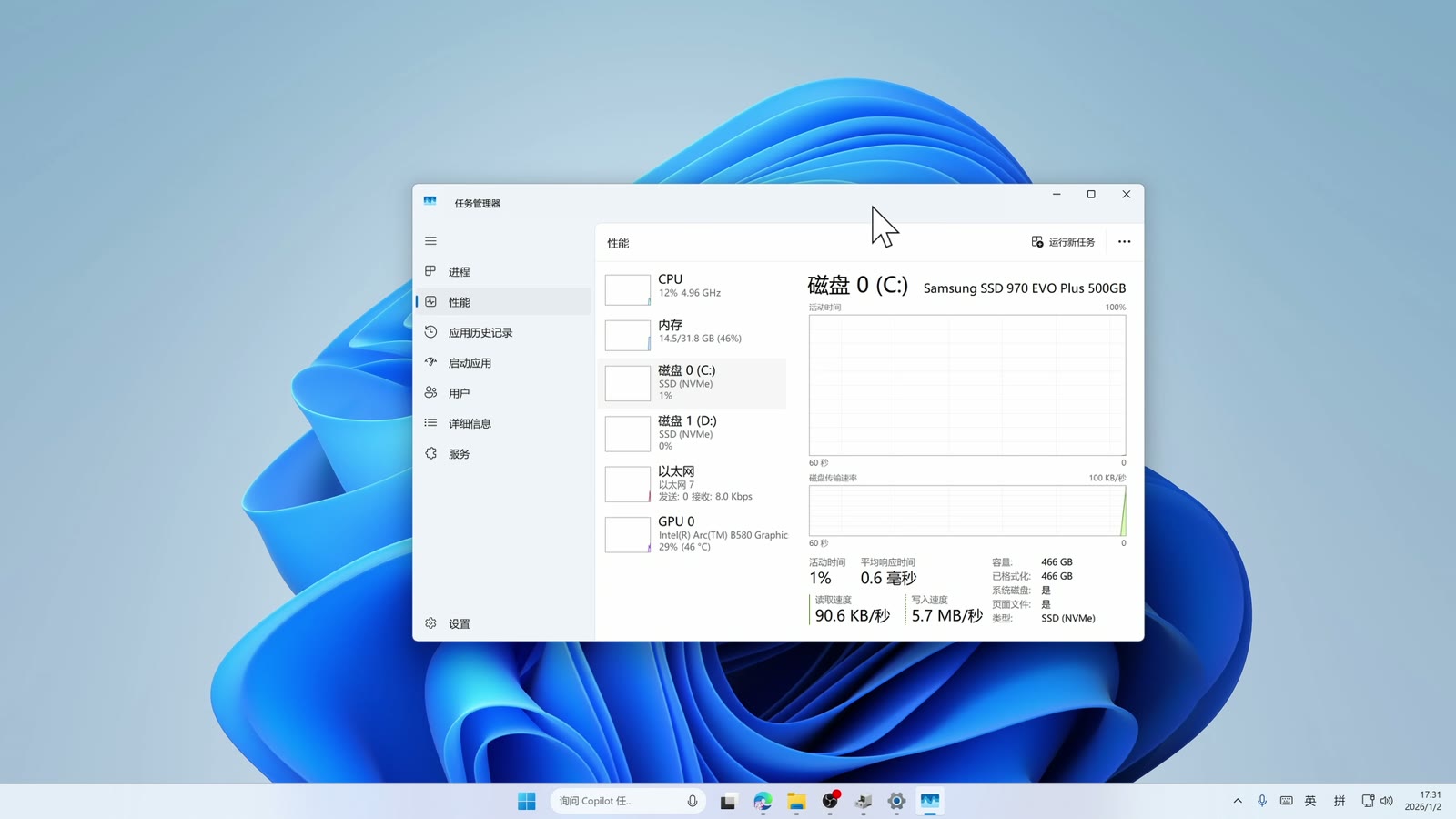Click the Task Manager taskbar icon
Image resolution: width=1456 pixels, height=819 pixels.
(929, 801)
